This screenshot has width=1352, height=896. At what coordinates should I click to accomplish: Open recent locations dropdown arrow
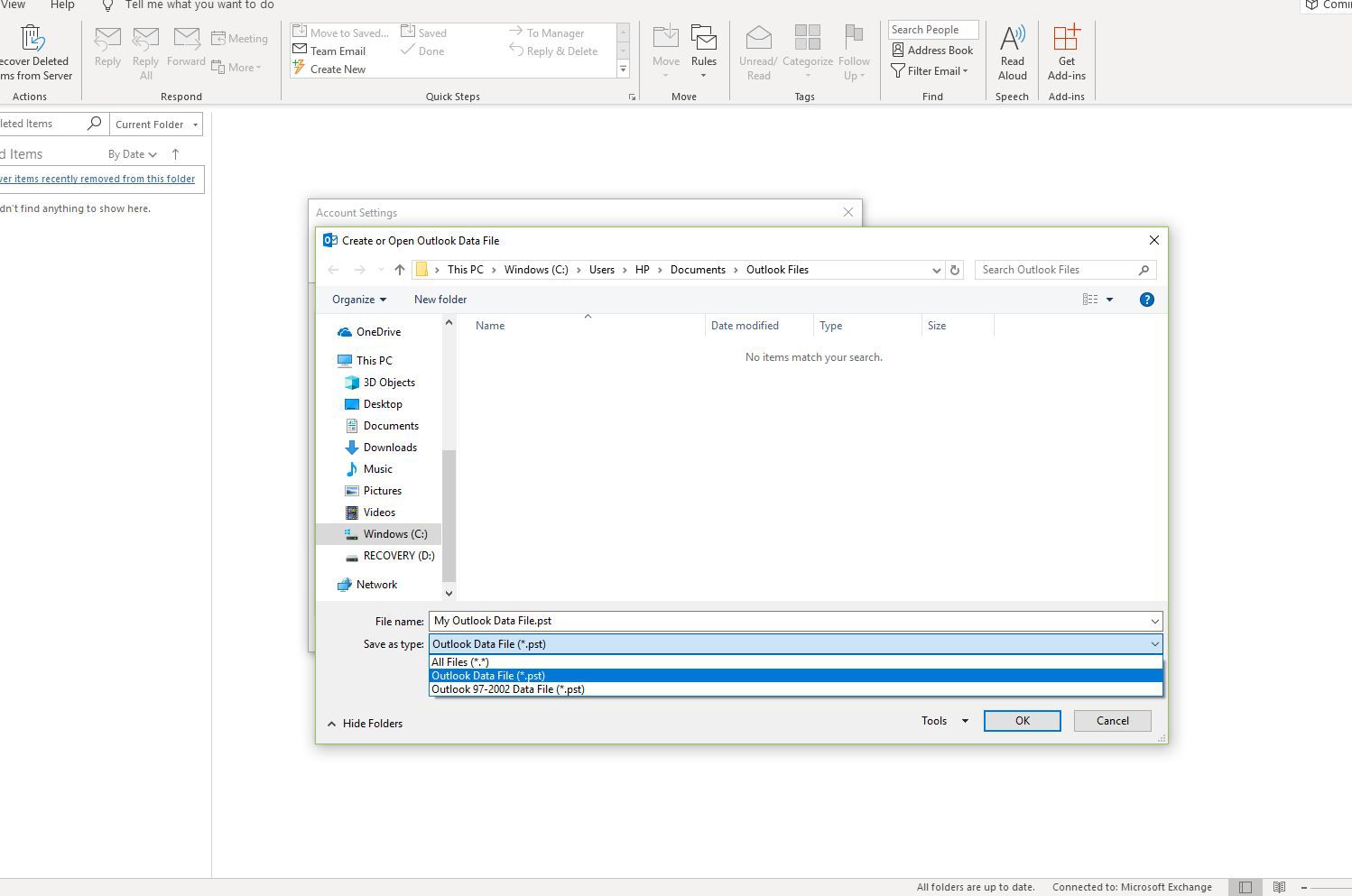click(381, 270)
